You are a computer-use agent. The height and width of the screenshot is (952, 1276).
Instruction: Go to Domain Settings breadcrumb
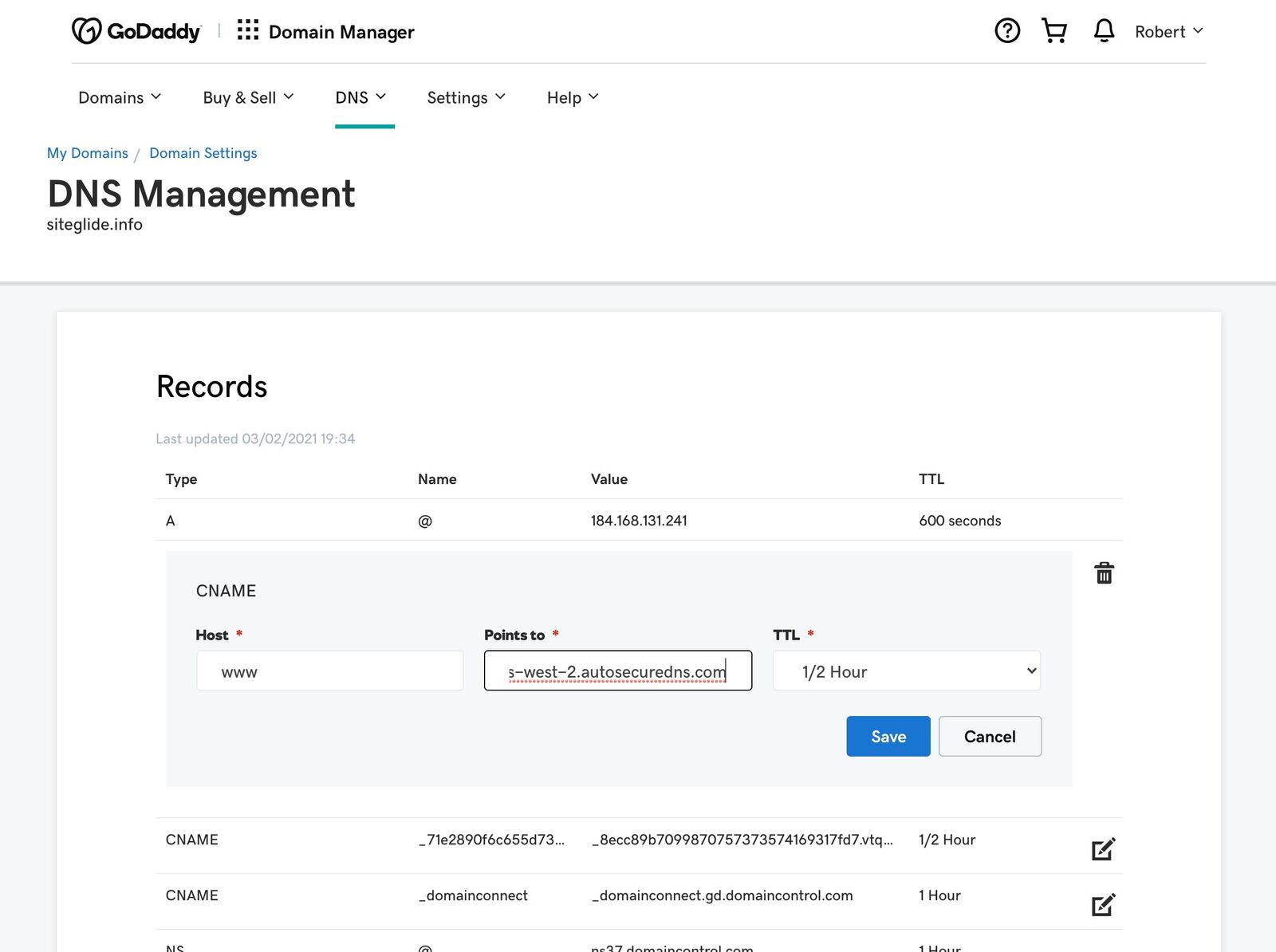click(x=203, y=153)
